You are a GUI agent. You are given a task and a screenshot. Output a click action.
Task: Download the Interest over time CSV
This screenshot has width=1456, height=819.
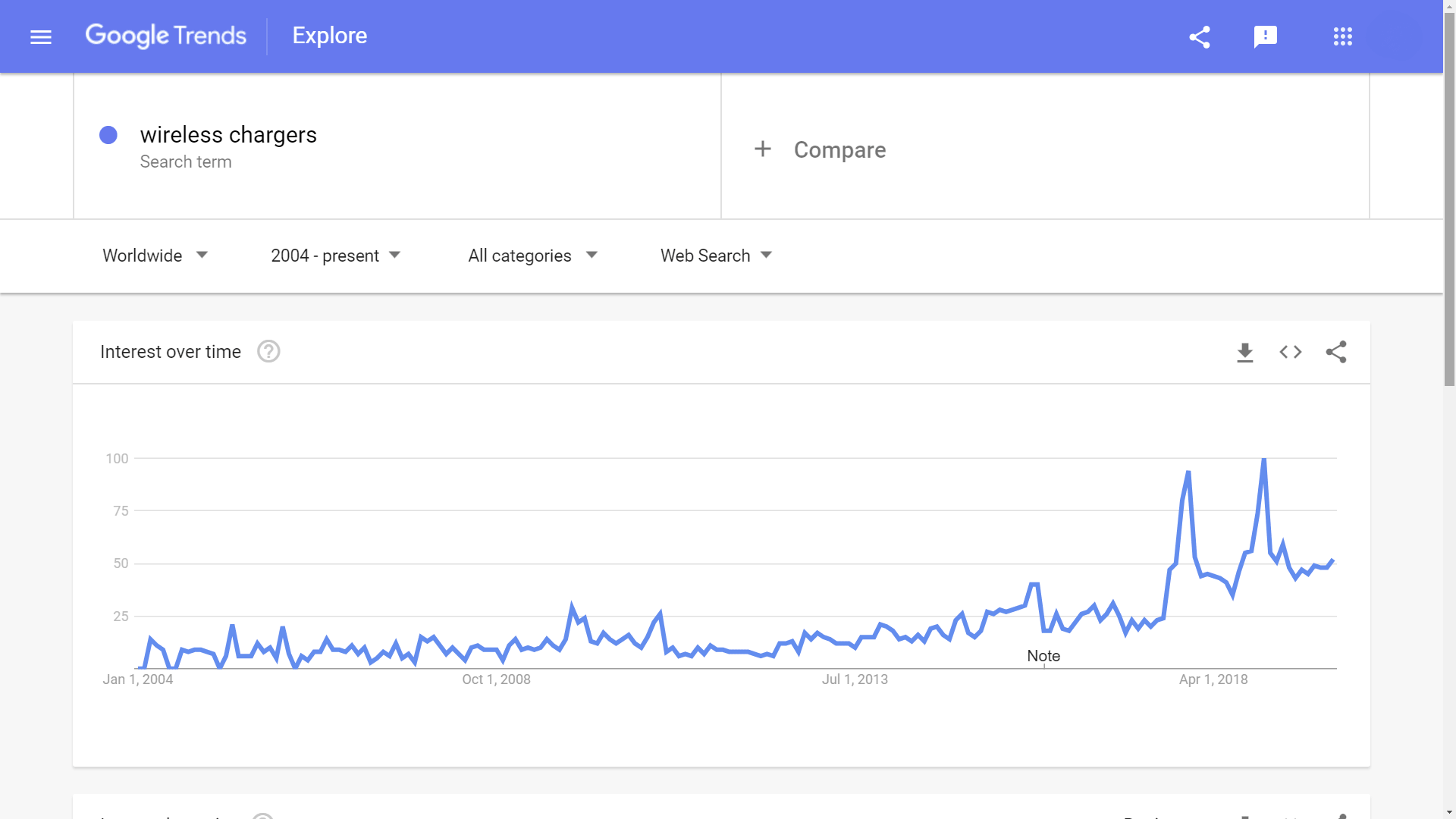[1245, 353]
